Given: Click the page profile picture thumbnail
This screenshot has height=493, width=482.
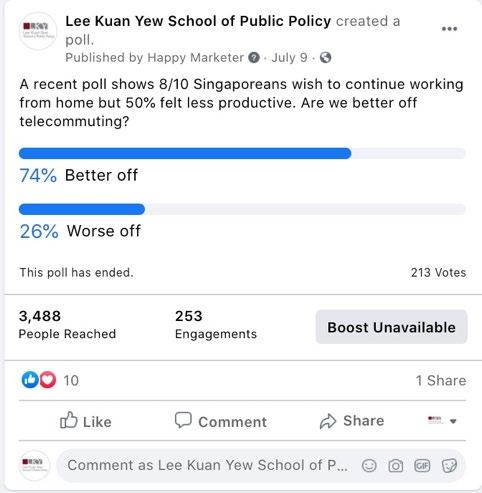Looking at the screenshot, I should click(x=38, y=31).
